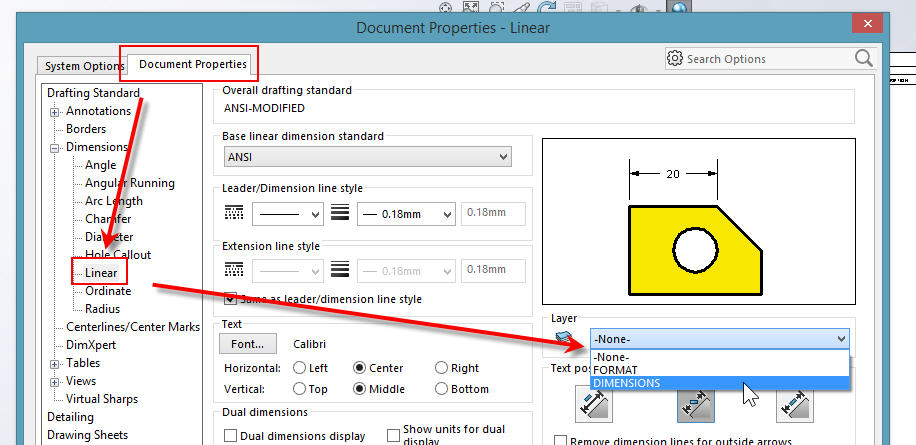Enable Show units for dual display
The height and width of the screenshot is (445, 916).
[393, 435]
